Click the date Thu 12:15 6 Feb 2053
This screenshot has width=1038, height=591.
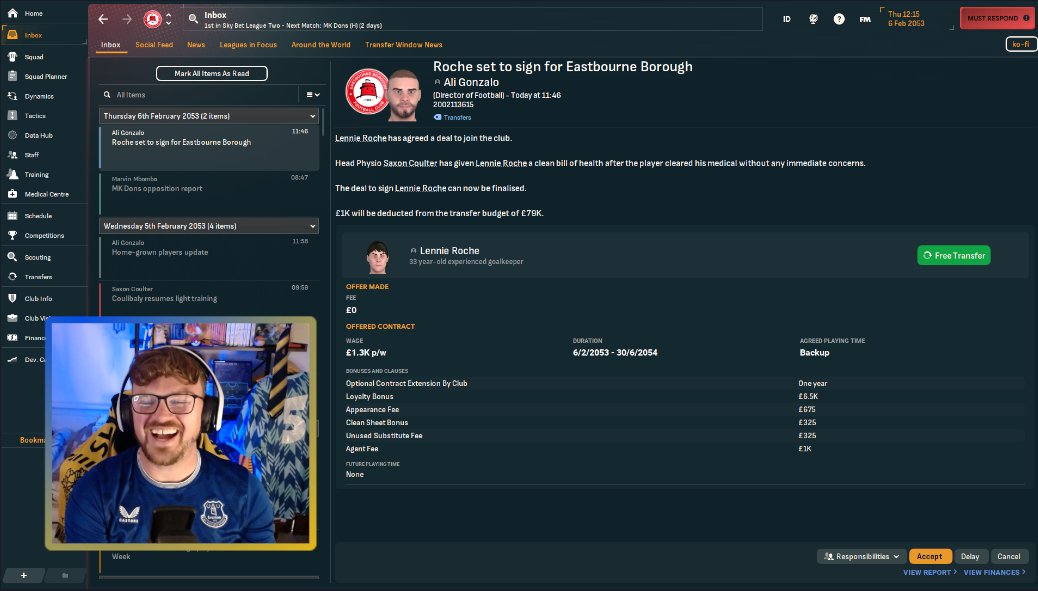click(906, 19)
